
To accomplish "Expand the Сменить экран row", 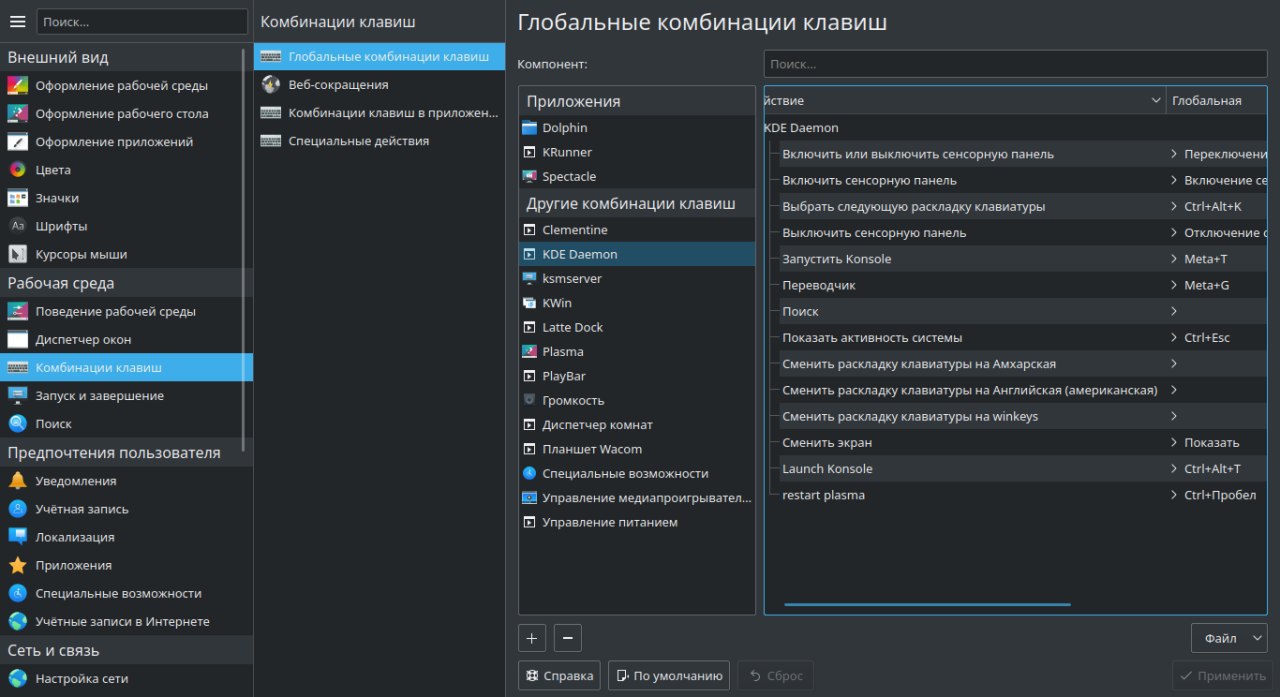I will pos(1174,442).
